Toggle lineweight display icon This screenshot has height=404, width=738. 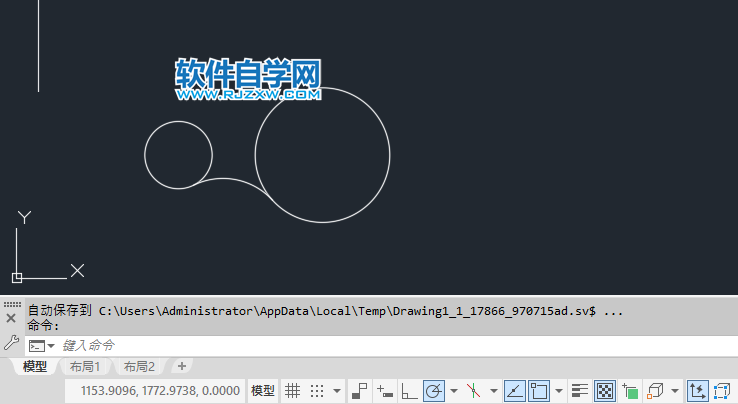point(580,391)
